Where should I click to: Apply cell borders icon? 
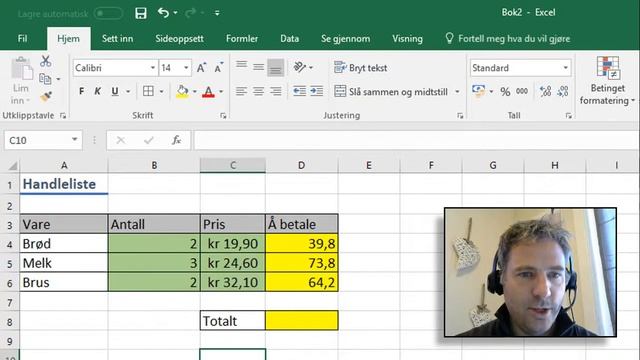coord(149,91)
